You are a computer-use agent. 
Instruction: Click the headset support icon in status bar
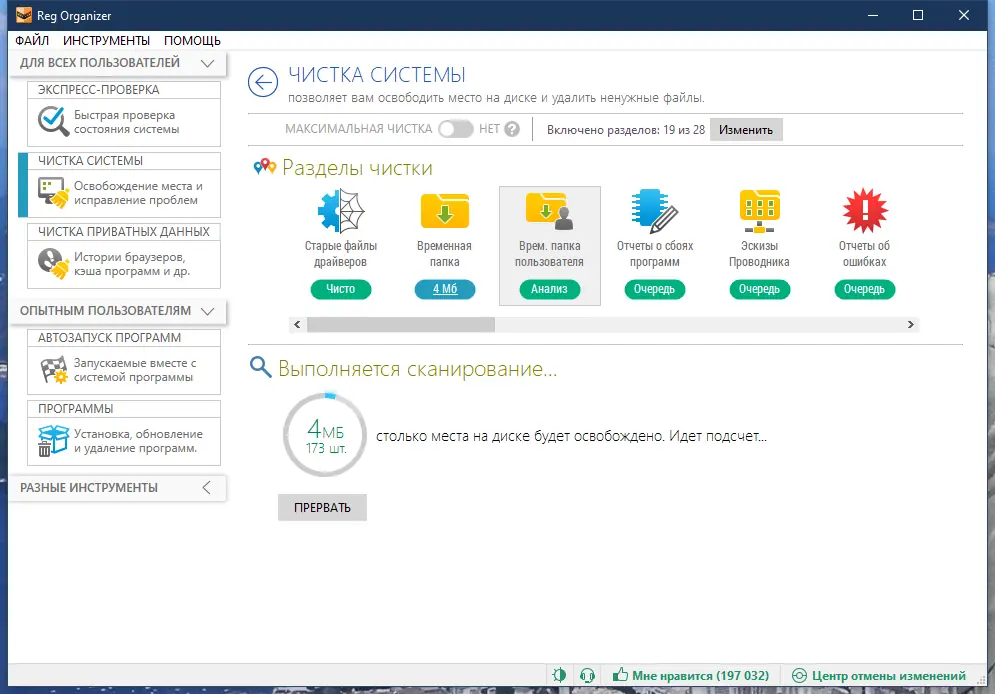coord(588,676)
